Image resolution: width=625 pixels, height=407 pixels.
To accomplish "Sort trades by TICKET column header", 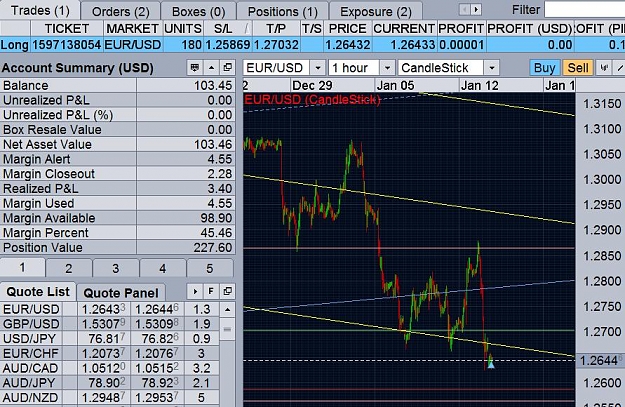I will [x=67, y=29].
